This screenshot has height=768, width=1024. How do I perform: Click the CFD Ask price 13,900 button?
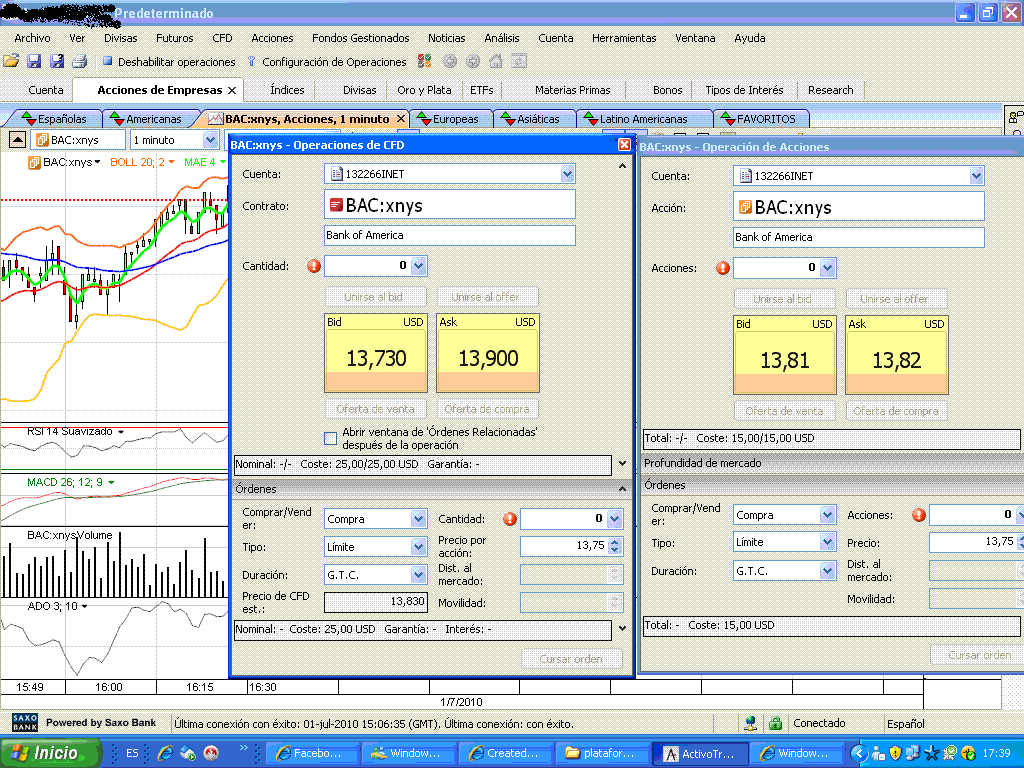488,358
